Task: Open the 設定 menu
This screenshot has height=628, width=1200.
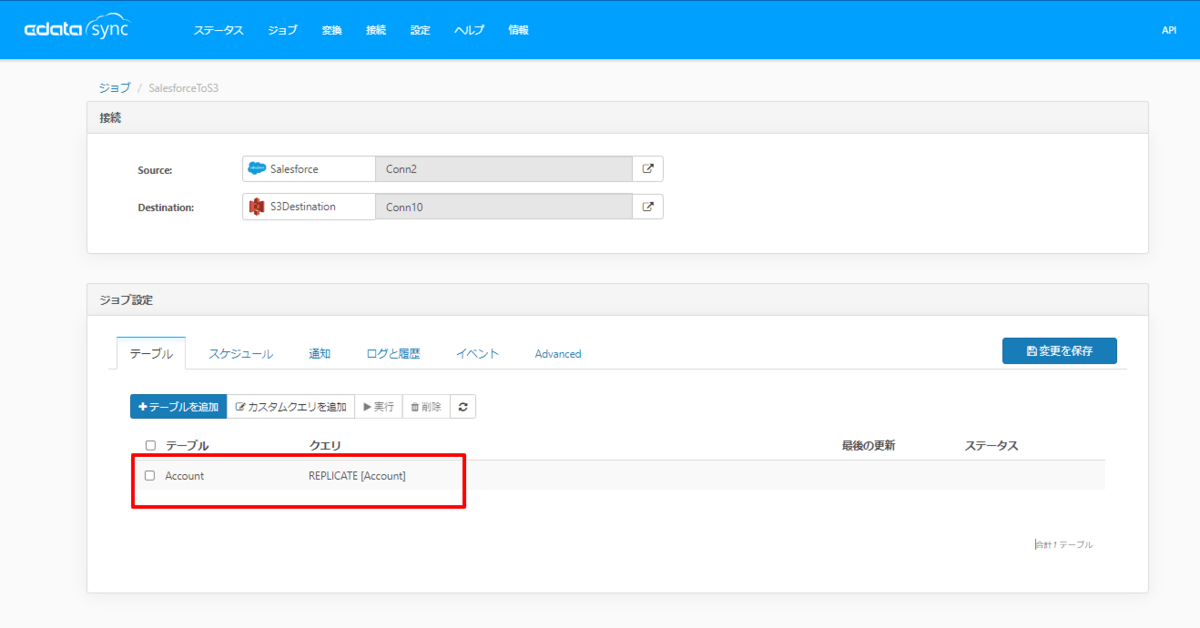Action: 420,30
